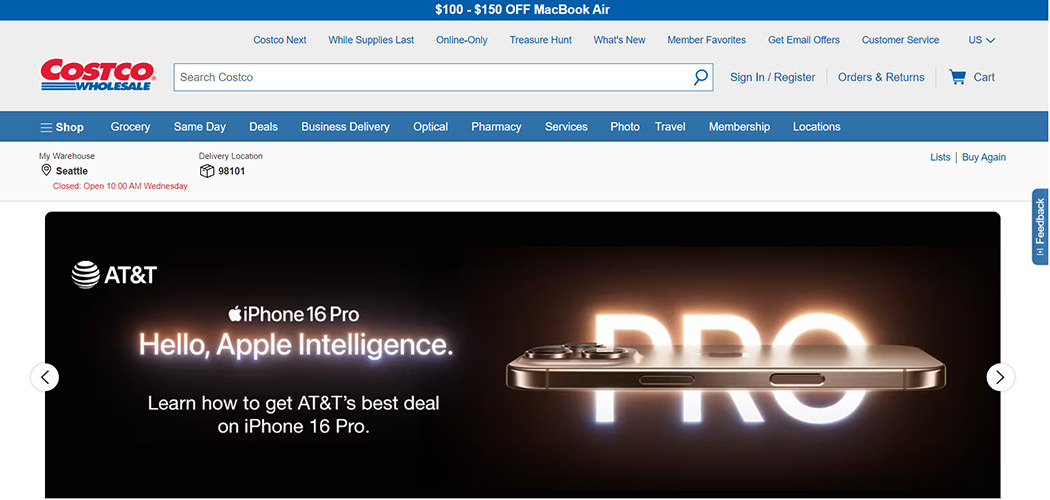1050x500 pixels.
Task: Click Sign In / Register link
Action: [772, 77]
